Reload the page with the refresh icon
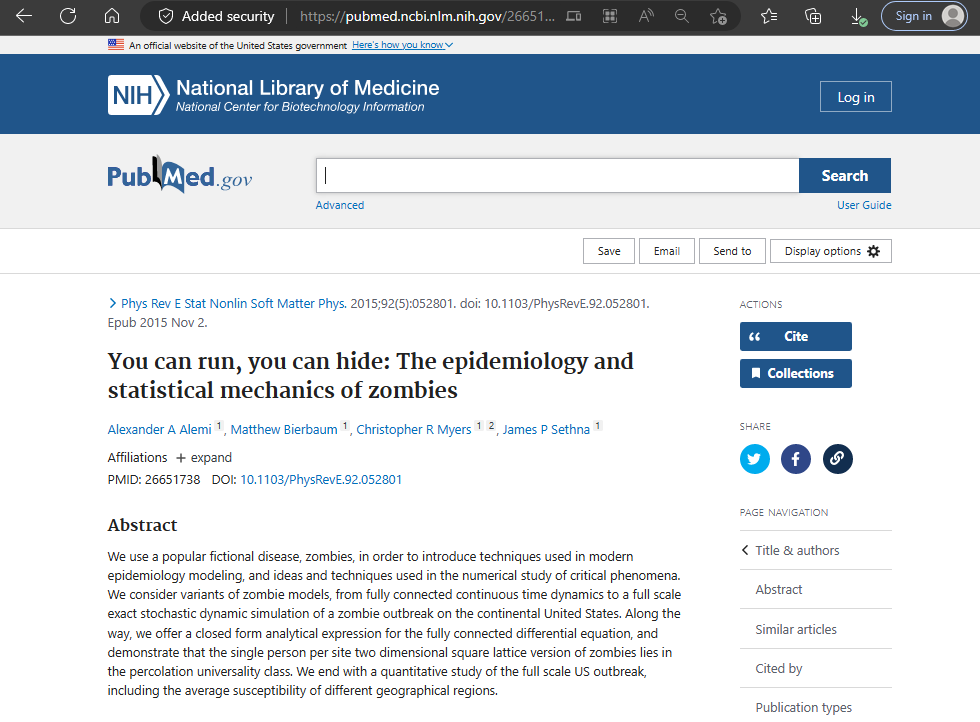 [68, 16]
